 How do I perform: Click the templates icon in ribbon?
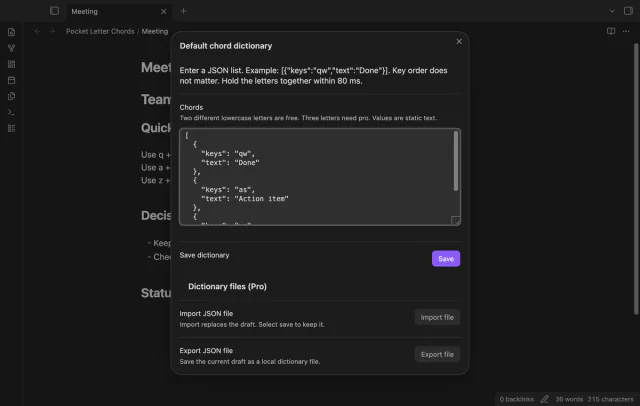pyautogui.click(x=11, y=96)
